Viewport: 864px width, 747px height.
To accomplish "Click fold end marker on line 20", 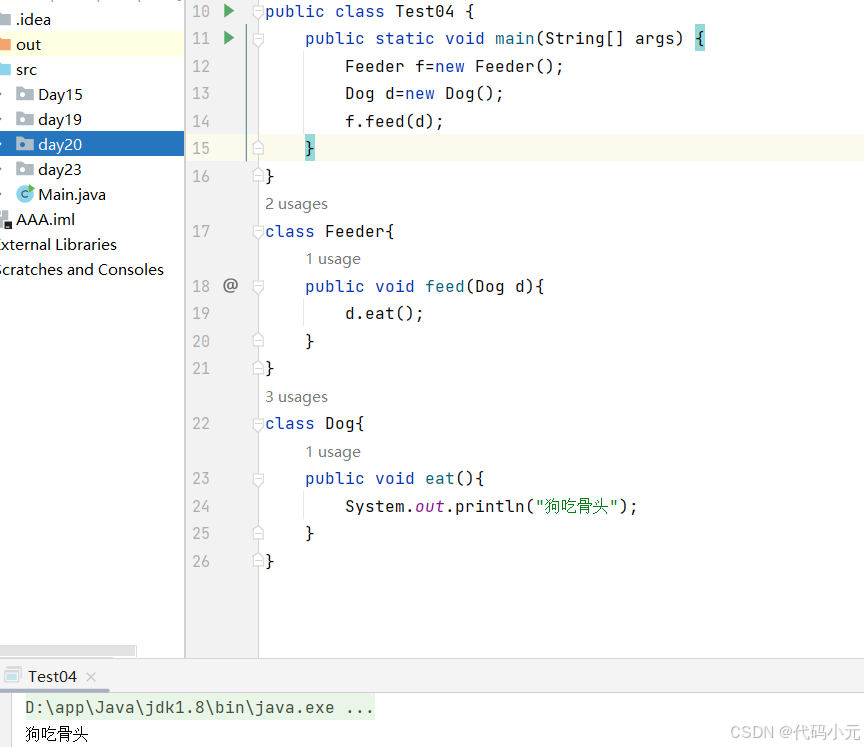I will [x=257, y=340].
